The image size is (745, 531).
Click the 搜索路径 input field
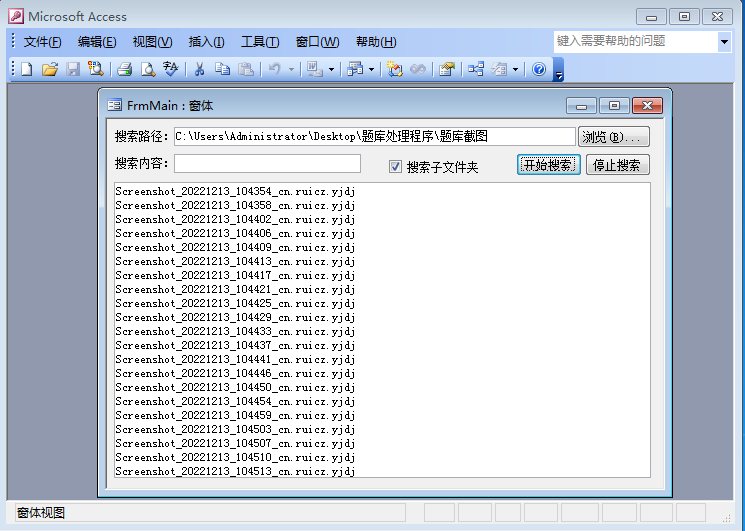coord(374,137)
